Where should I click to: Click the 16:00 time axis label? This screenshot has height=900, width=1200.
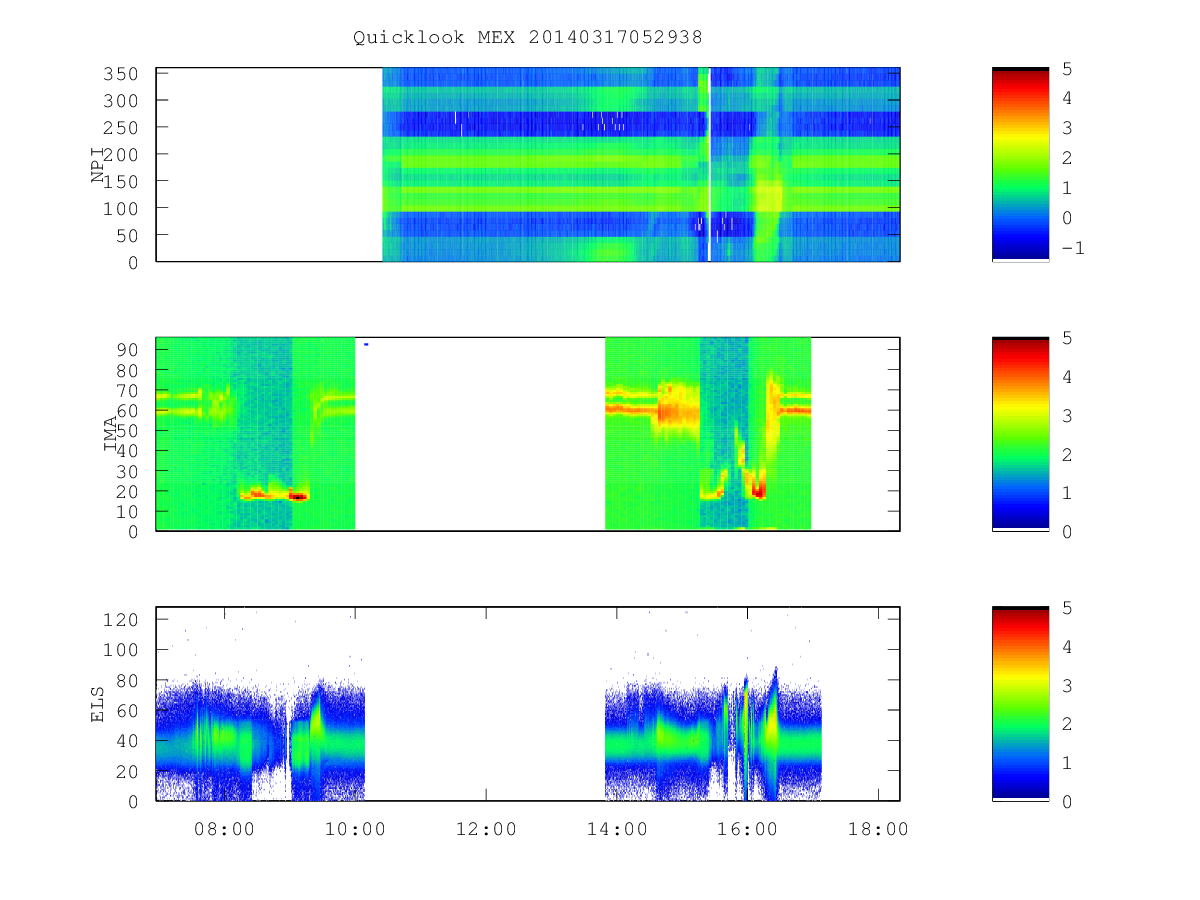tap(748, 829)
